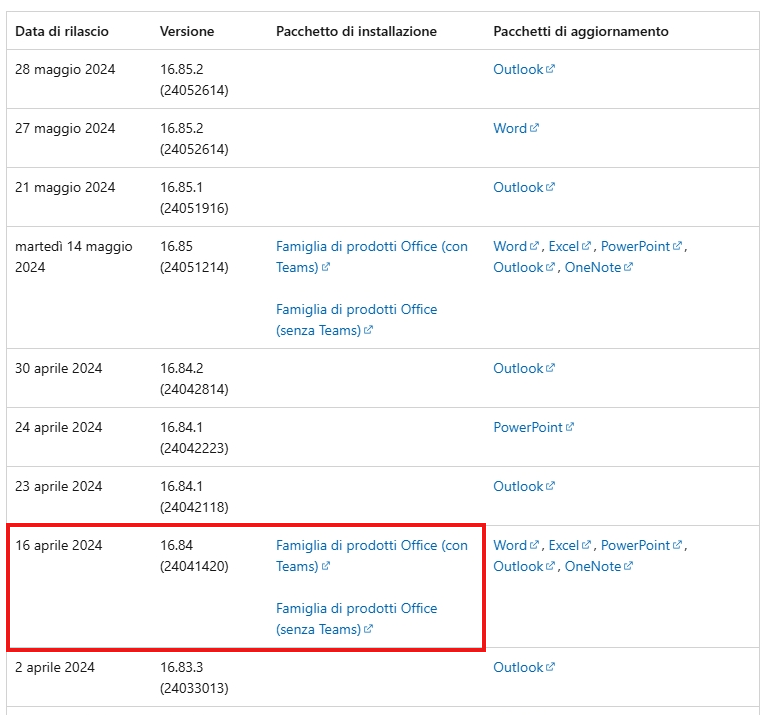This screenshot has height=715, width=771.
Task: Open Outlook update link for 28 maggio 2024
Action: pos(524,69)
